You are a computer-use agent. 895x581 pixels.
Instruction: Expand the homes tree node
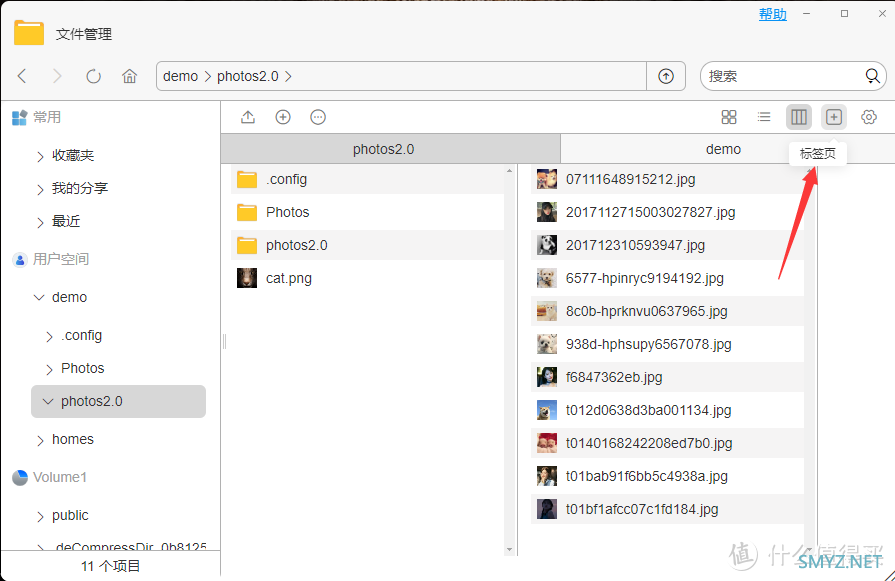pos(40,440)
